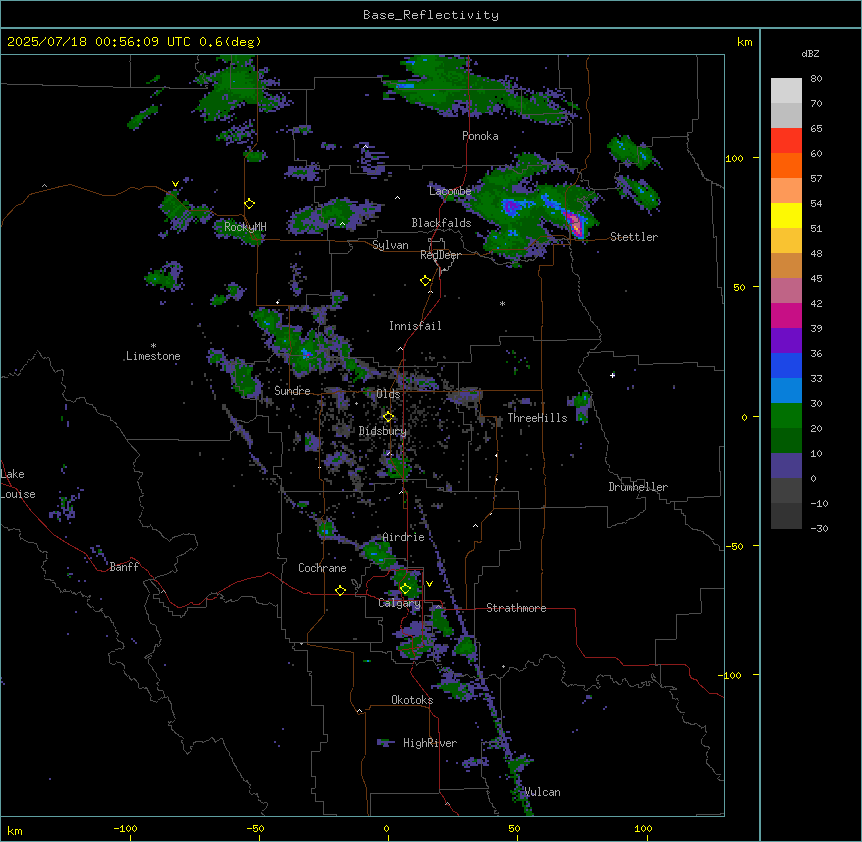Click the Sylvan label on the map
Viewport: 862px width, 842px height.
tap(390, 245)
